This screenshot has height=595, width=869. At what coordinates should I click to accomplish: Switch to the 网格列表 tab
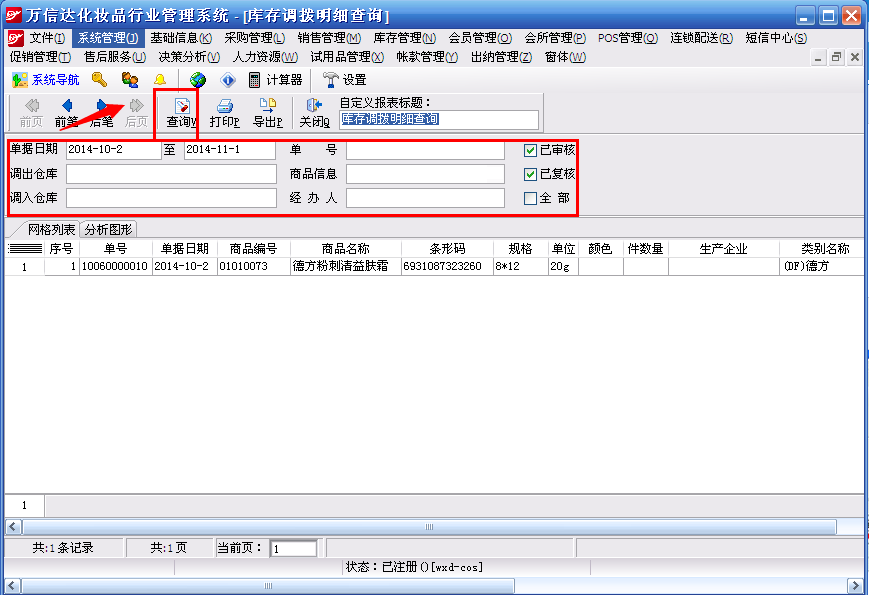point(51,229)
